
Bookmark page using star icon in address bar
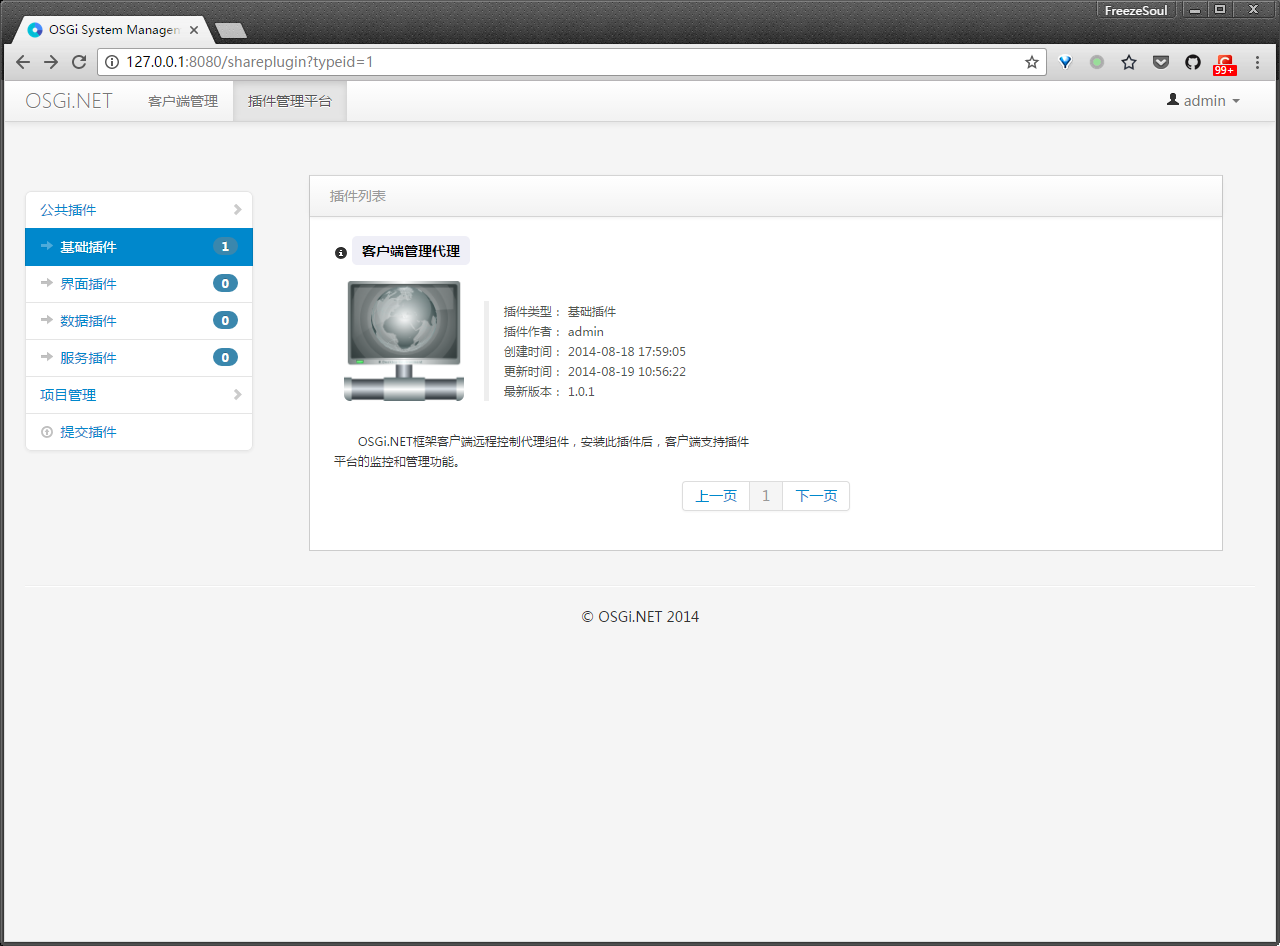pos(1032,62)
